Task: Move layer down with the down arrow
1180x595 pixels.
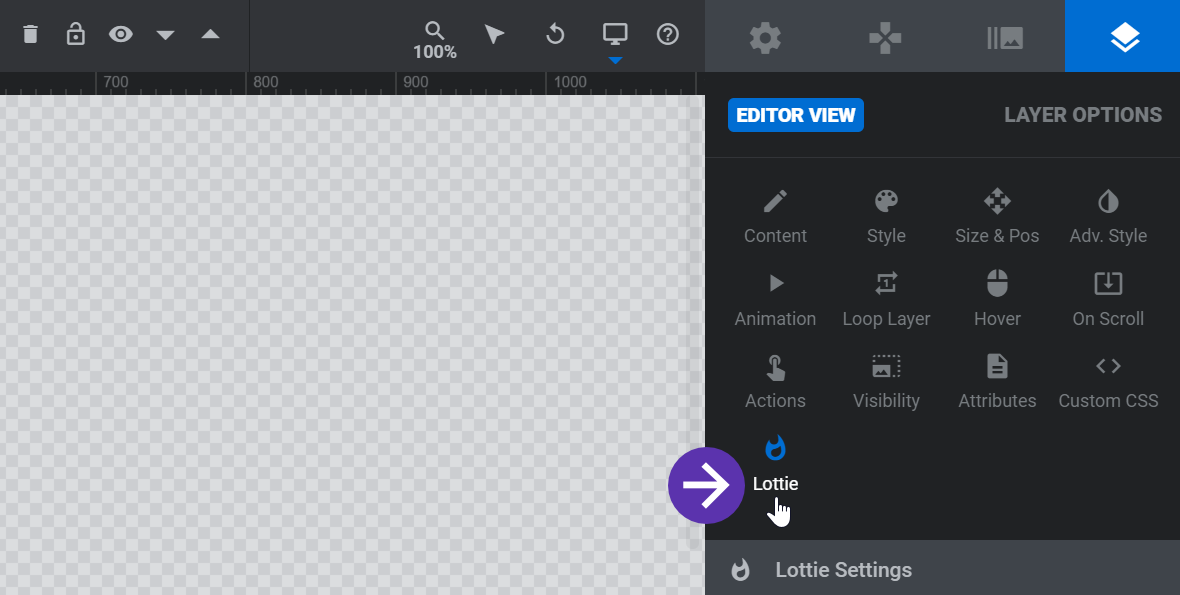Action: coord(166,35)
